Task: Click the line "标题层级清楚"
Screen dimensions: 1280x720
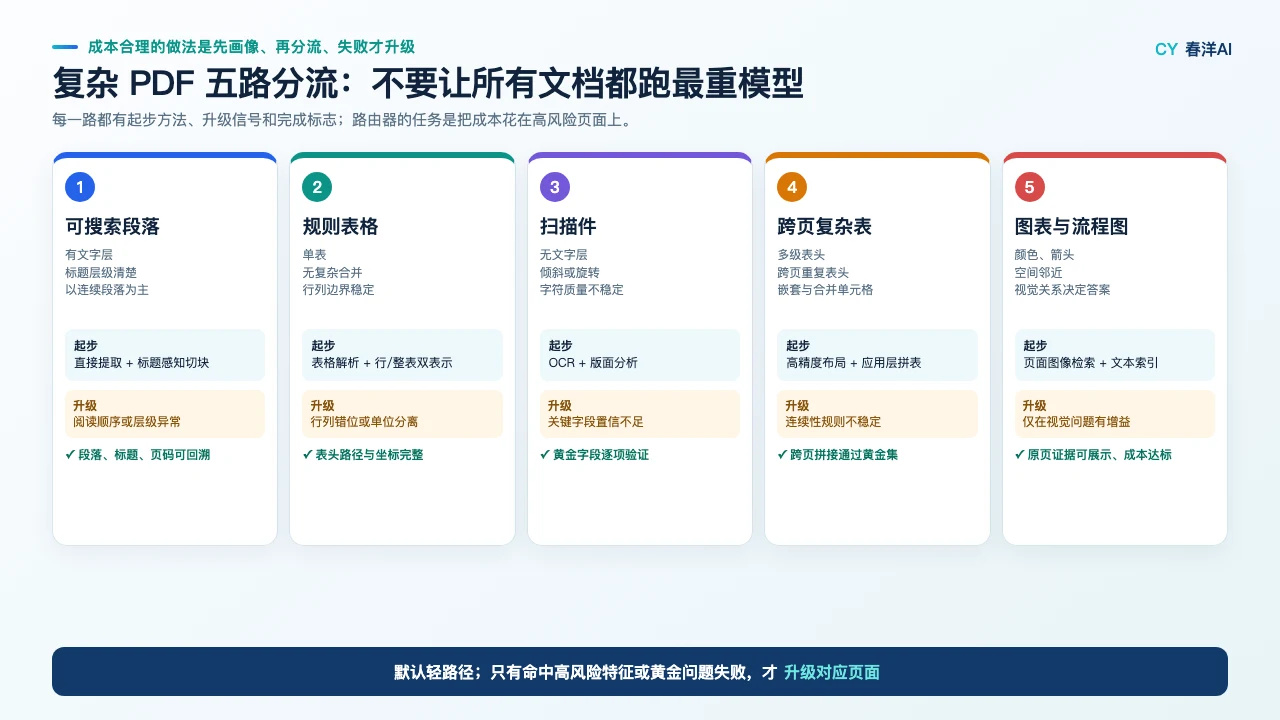Action: (x=101, y=273)
